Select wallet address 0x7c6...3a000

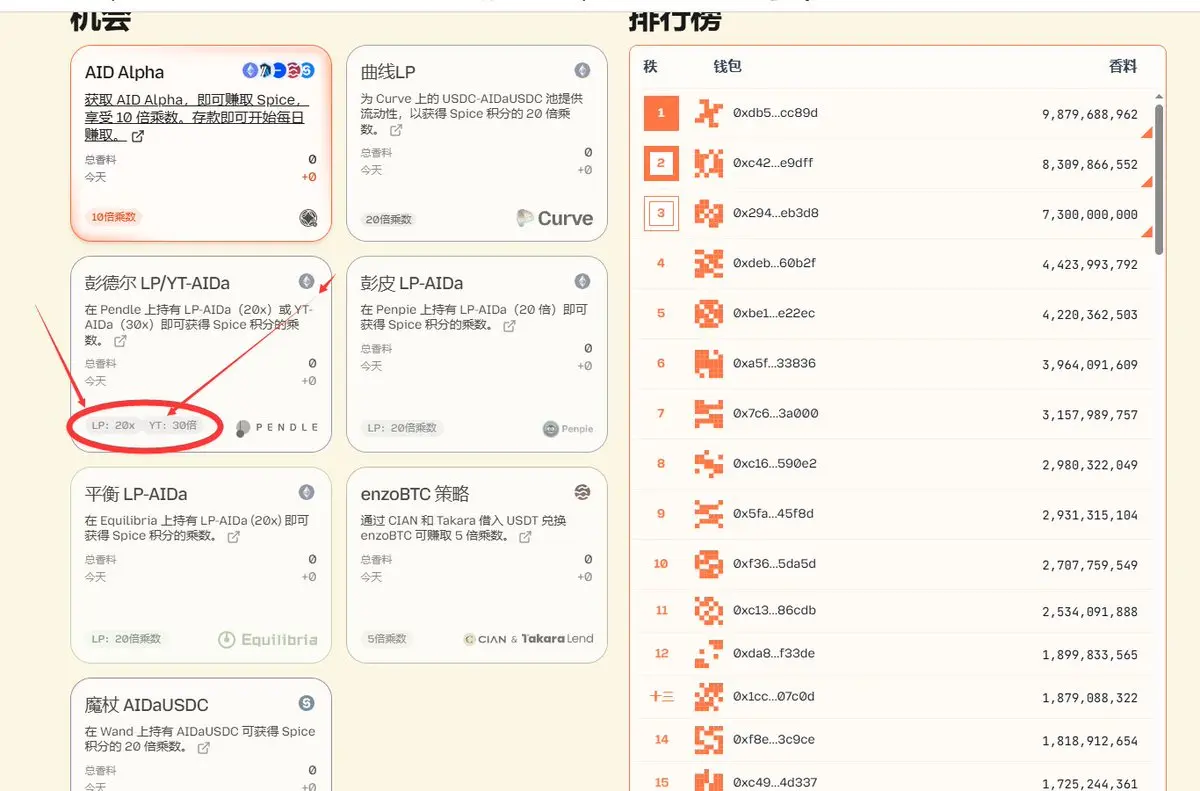click(775, 413)
